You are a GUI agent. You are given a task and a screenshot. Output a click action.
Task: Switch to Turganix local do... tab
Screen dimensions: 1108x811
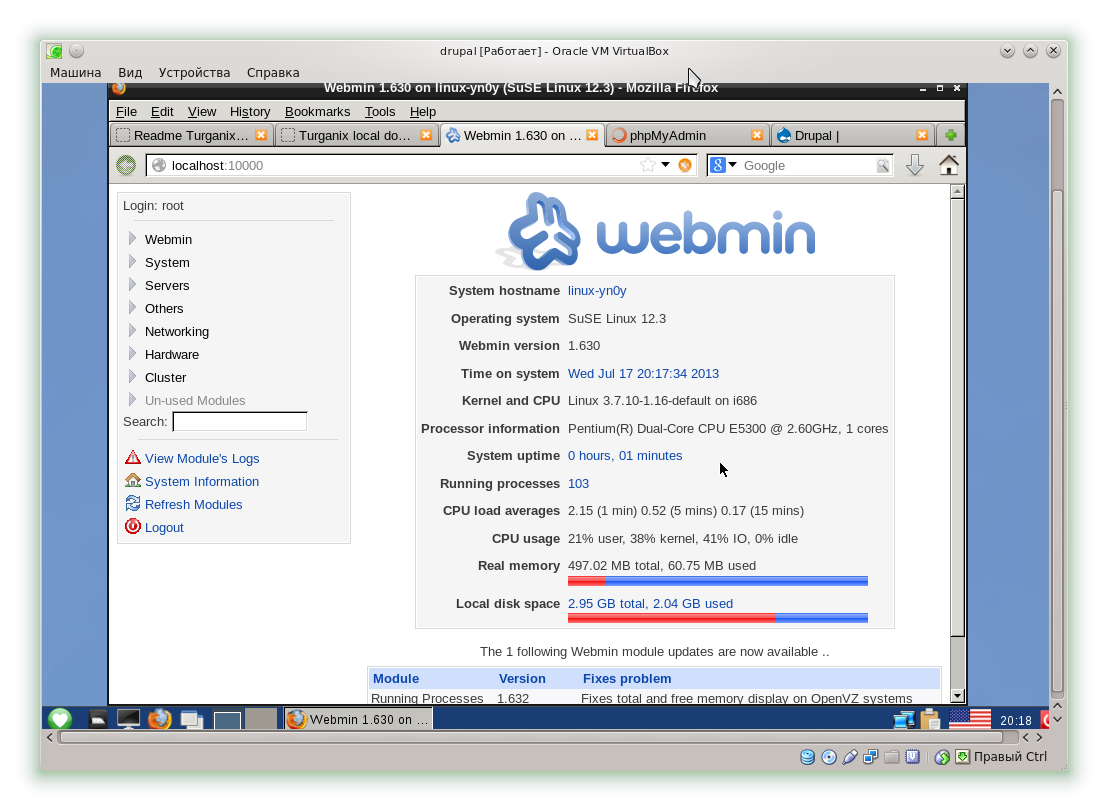pyautogui.click(x=355, y=135)
